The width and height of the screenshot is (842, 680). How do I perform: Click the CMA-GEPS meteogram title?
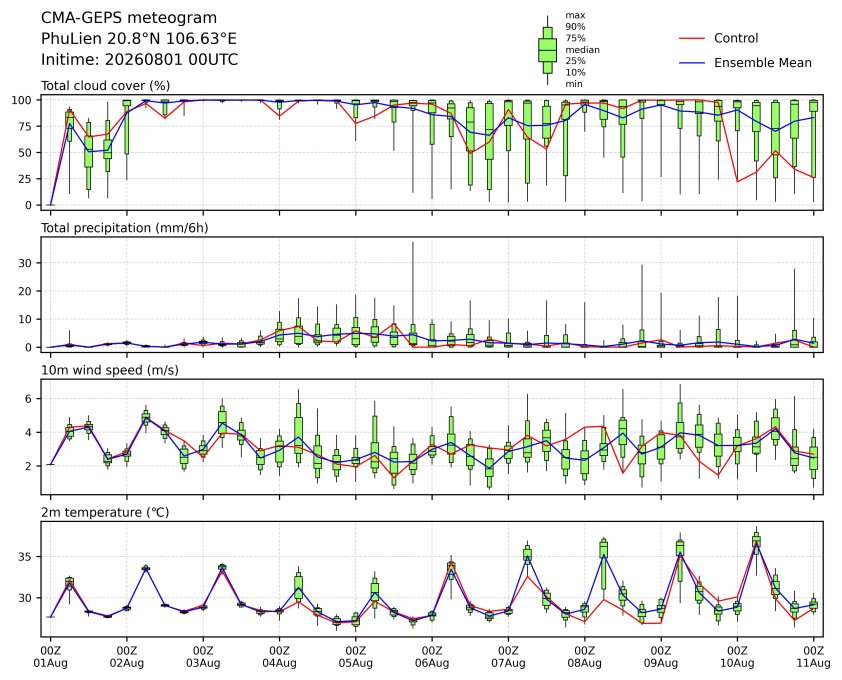(129, 18)
